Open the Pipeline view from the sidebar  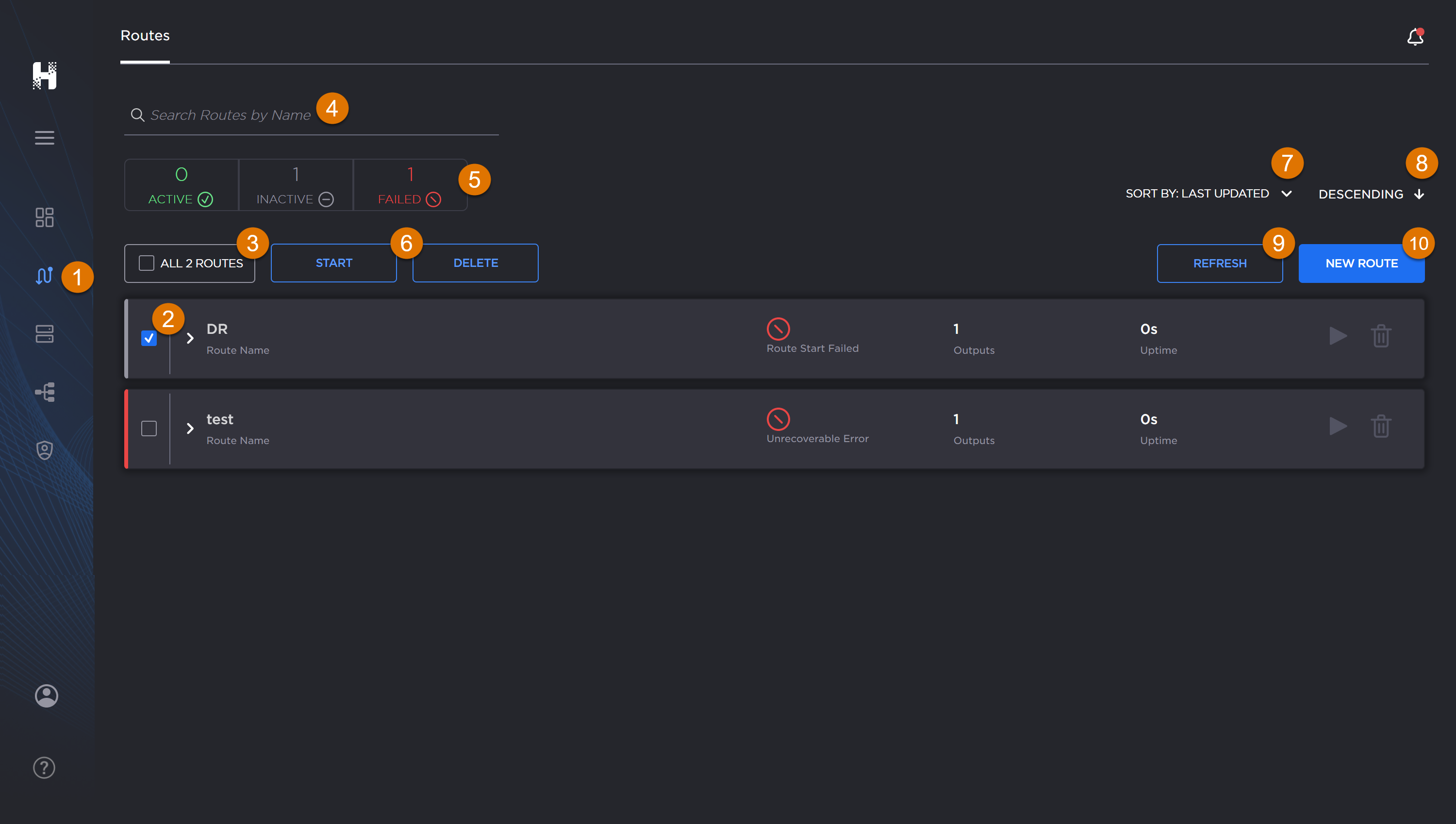(44, 392)
